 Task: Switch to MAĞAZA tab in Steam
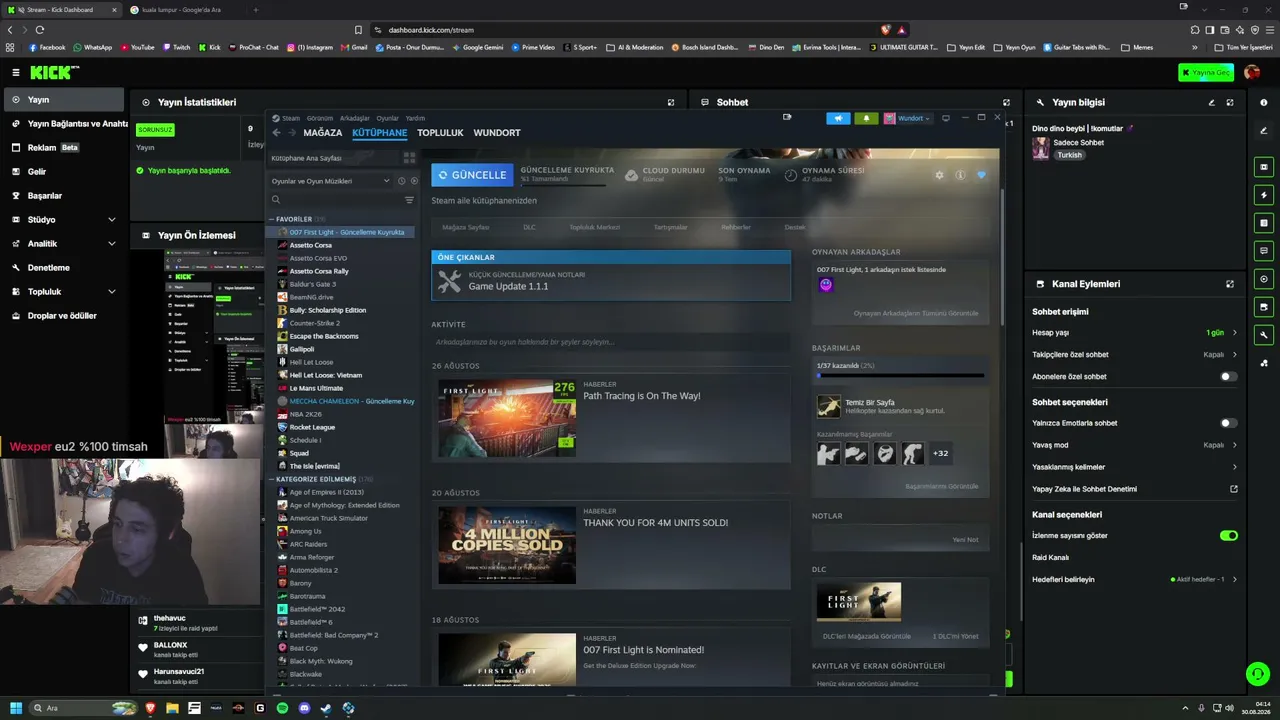click(x=323, y=133)
